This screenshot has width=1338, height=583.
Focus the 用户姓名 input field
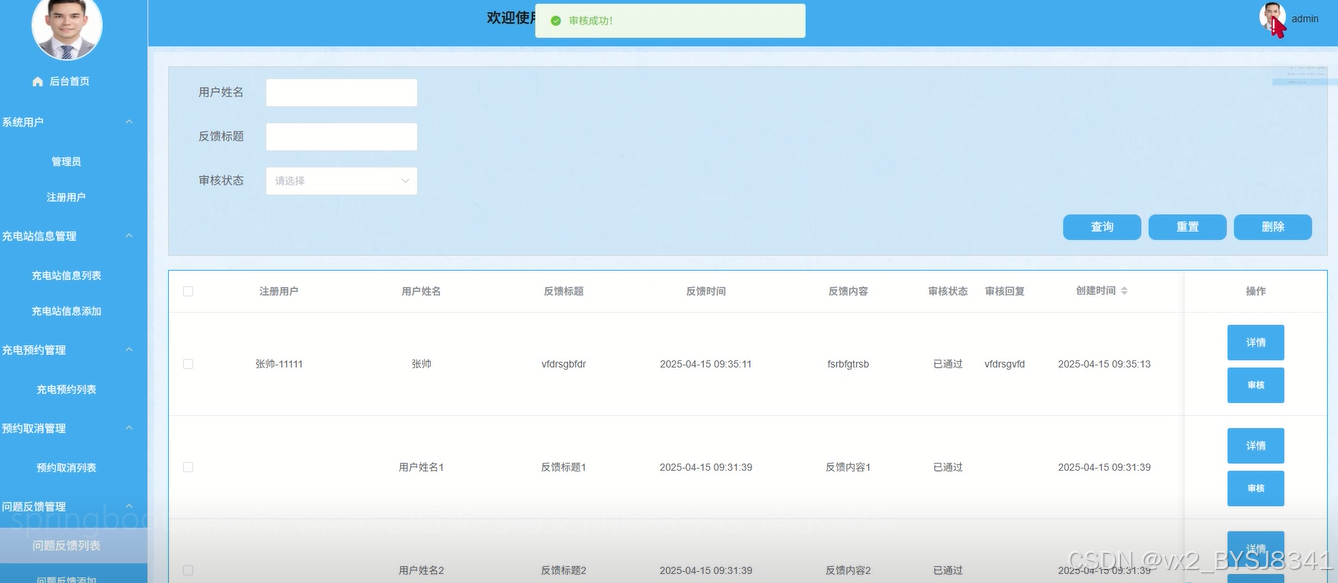341,93
